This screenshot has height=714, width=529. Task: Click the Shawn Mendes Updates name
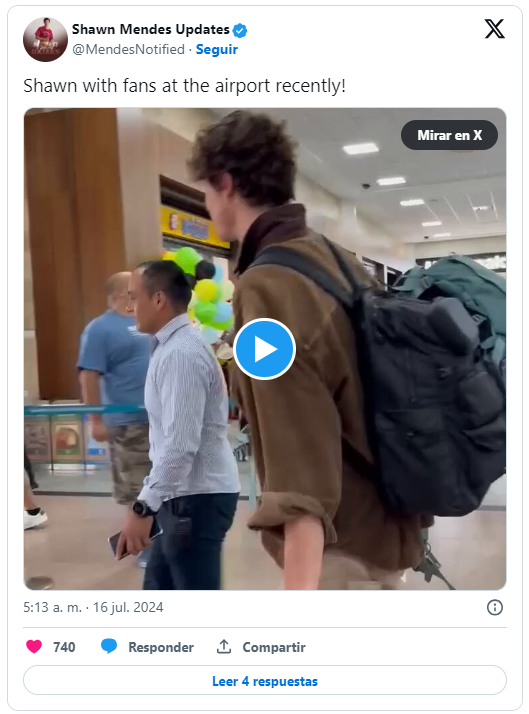point(151,30)
